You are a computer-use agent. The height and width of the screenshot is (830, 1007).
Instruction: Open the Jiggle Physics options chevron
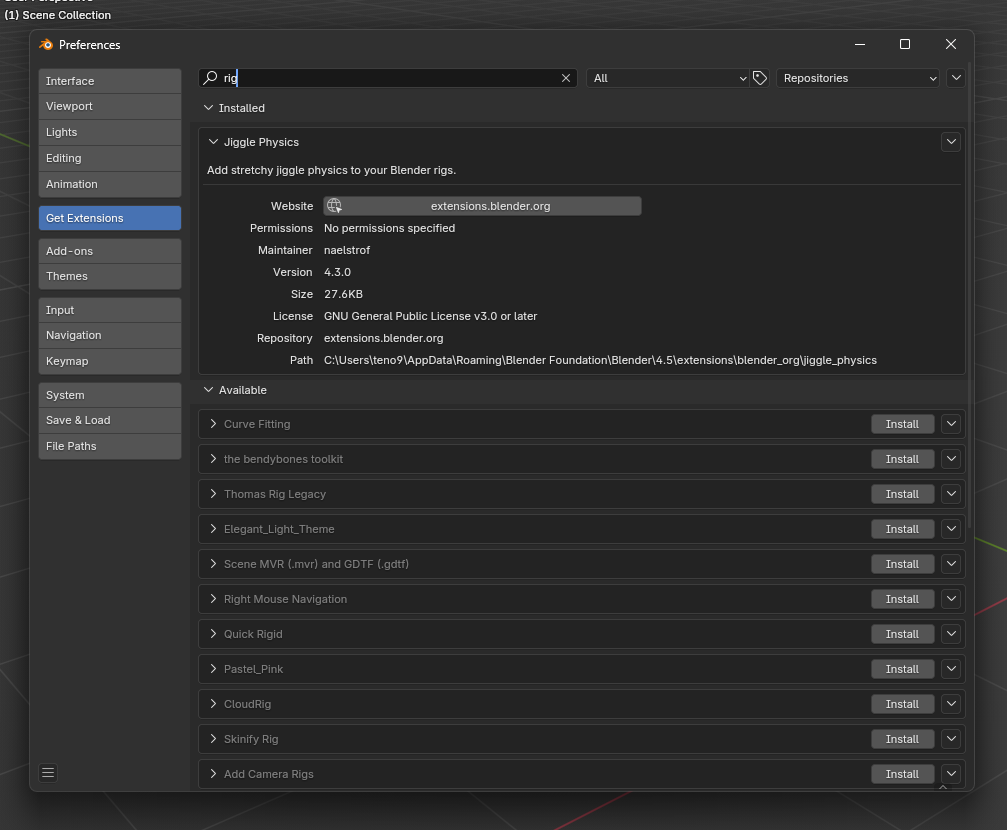pyautogui.click(x=951, y=142)
